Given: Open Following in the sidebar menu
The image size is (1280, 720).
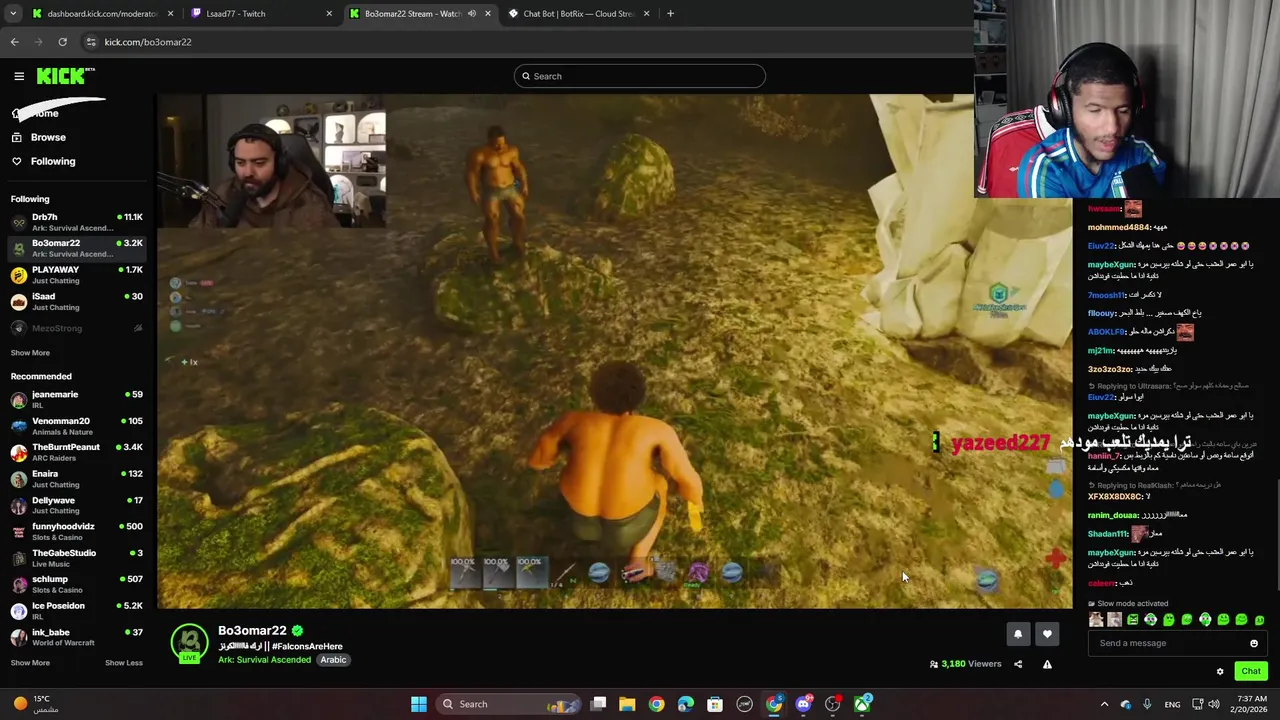Looking at the screenshot, I should point(53,161).
